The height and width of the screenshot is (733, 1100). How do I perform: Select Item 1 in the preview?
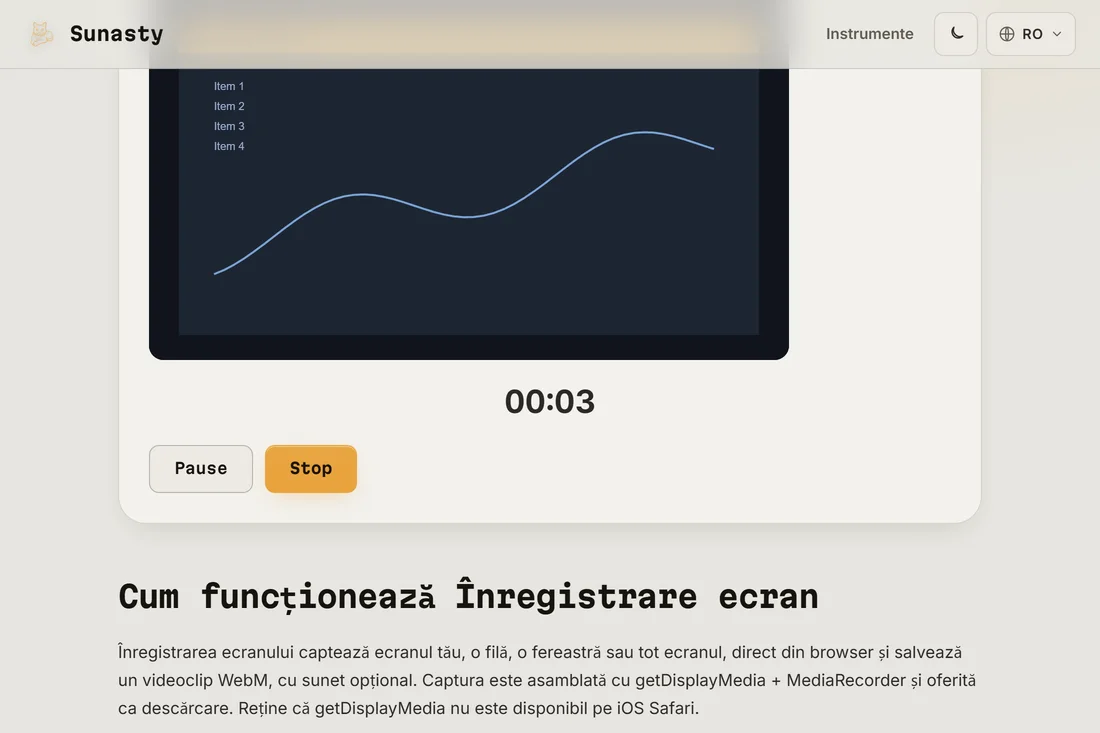229,86
